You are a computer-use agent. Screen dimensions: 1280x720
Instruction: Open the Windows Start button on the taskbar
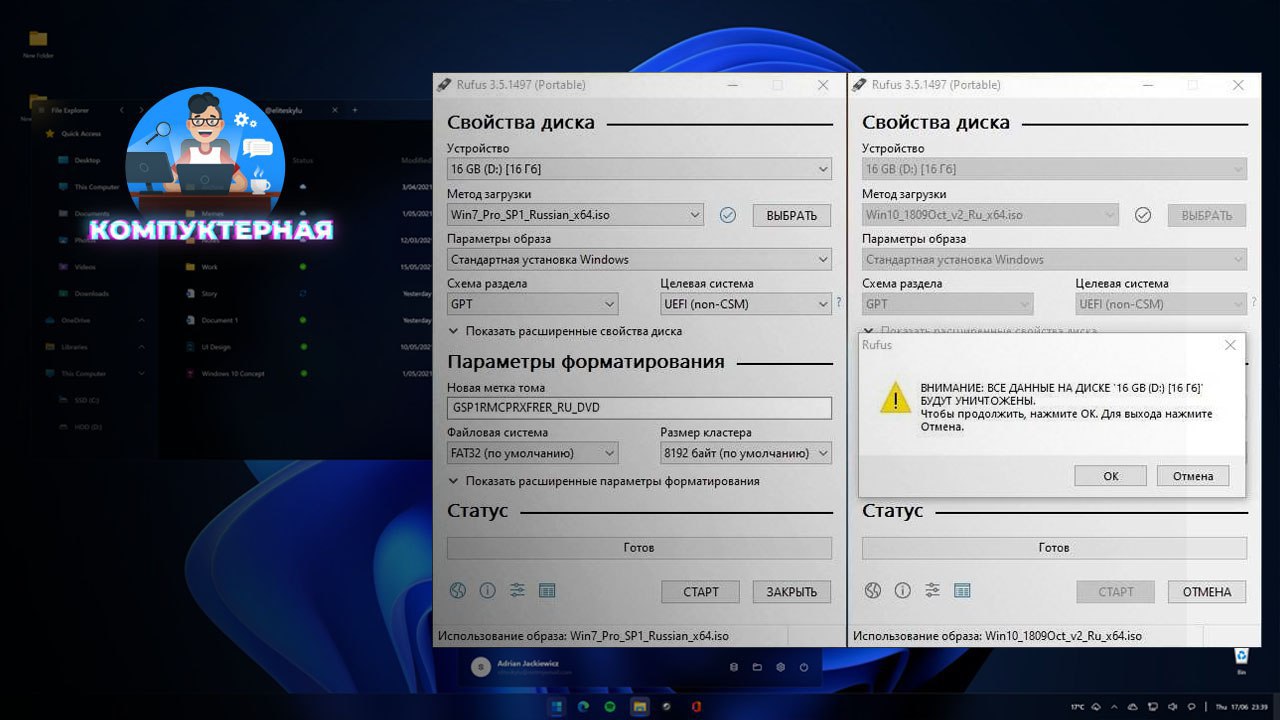(555, 707)
